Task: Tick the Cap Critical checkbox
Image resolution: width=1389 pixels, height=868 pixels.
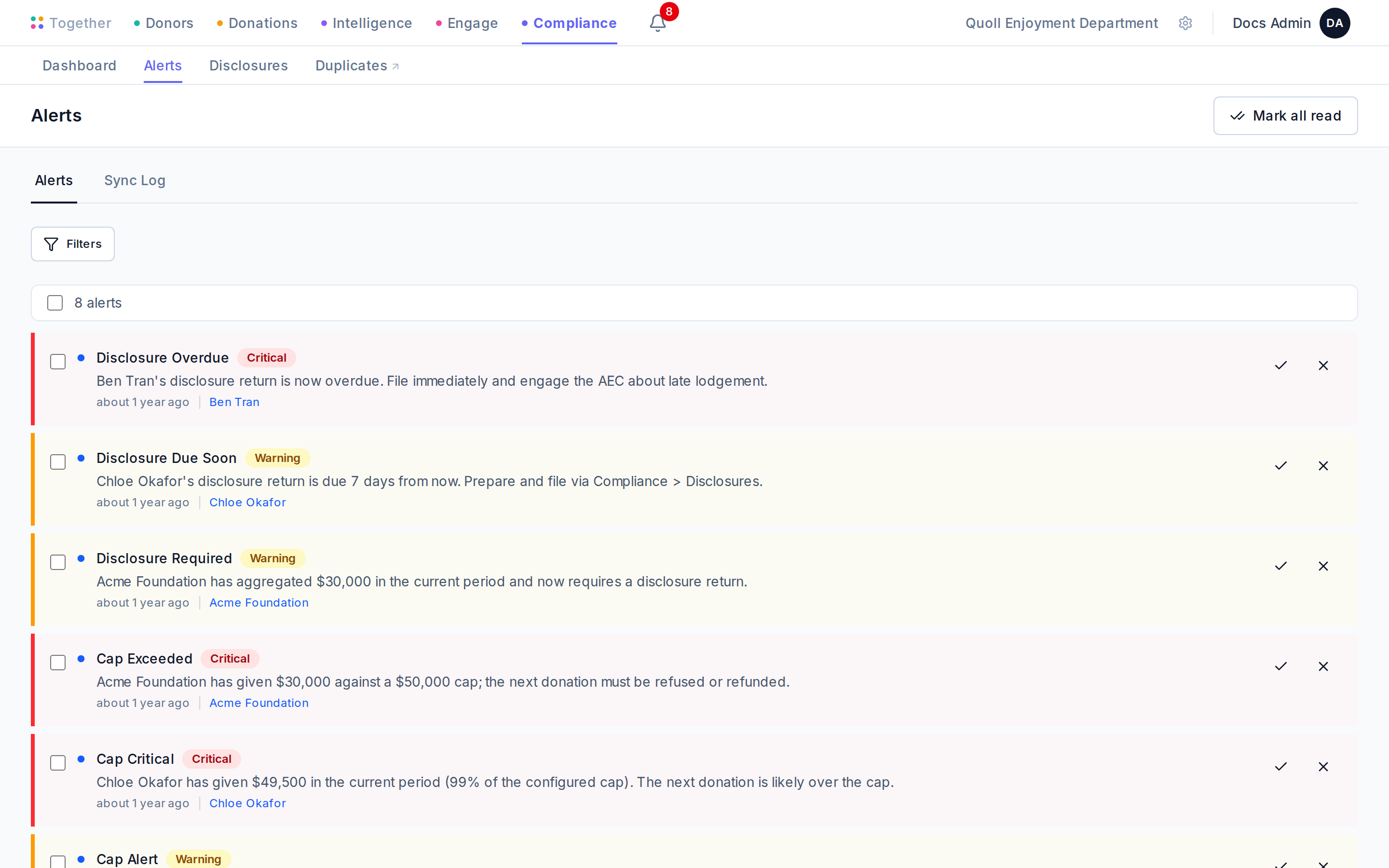Action: pos(58,763)
